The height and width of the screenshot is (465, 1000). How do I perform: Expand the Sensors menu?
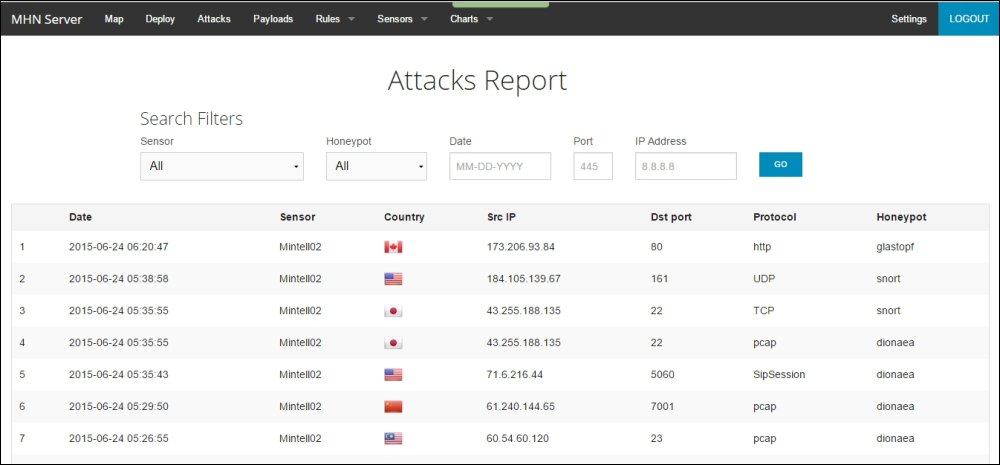(x=402, y=19)
